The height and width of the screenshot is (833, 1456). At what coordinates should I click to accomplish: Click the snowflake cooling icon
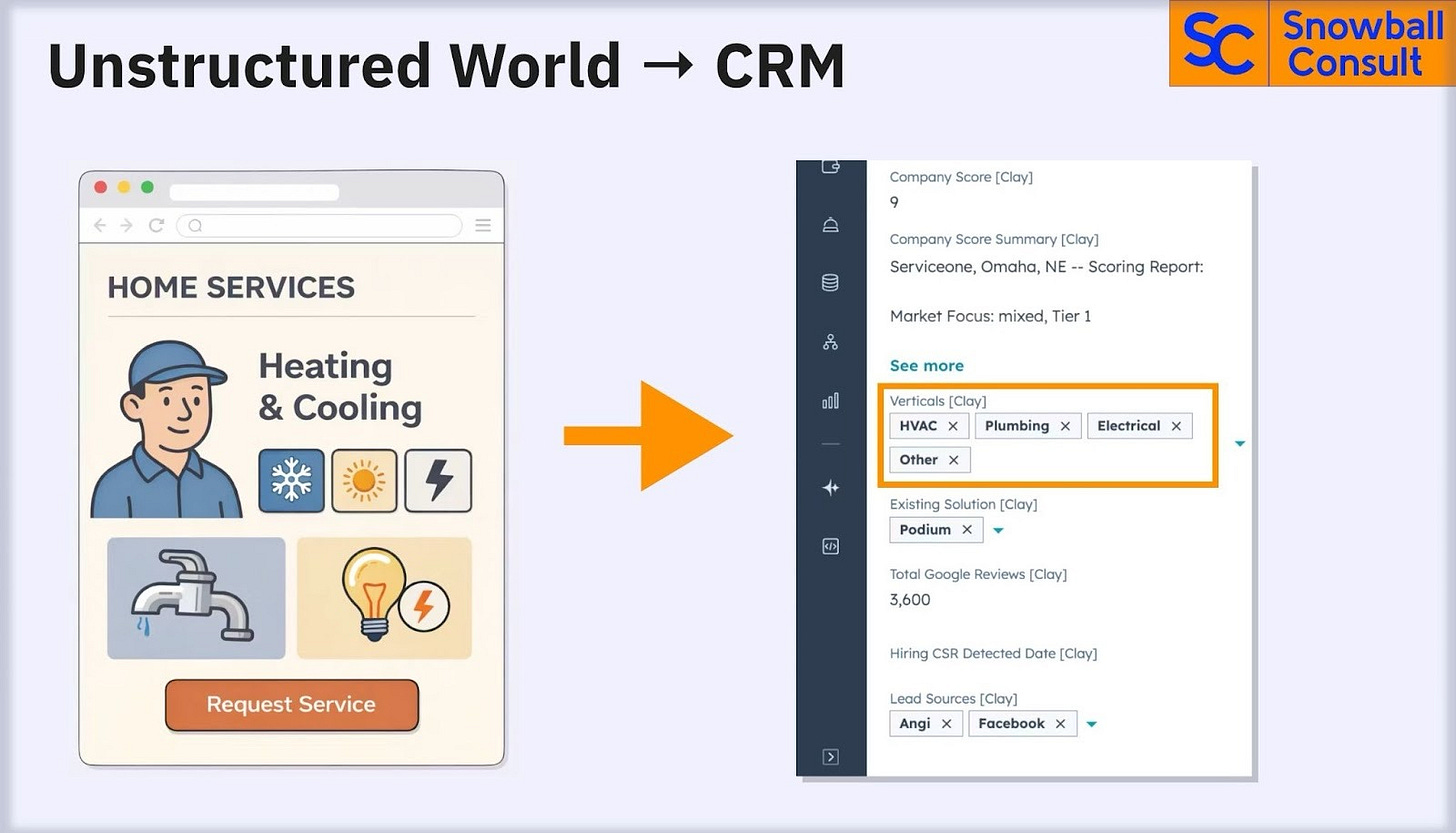tap(291, 481)
